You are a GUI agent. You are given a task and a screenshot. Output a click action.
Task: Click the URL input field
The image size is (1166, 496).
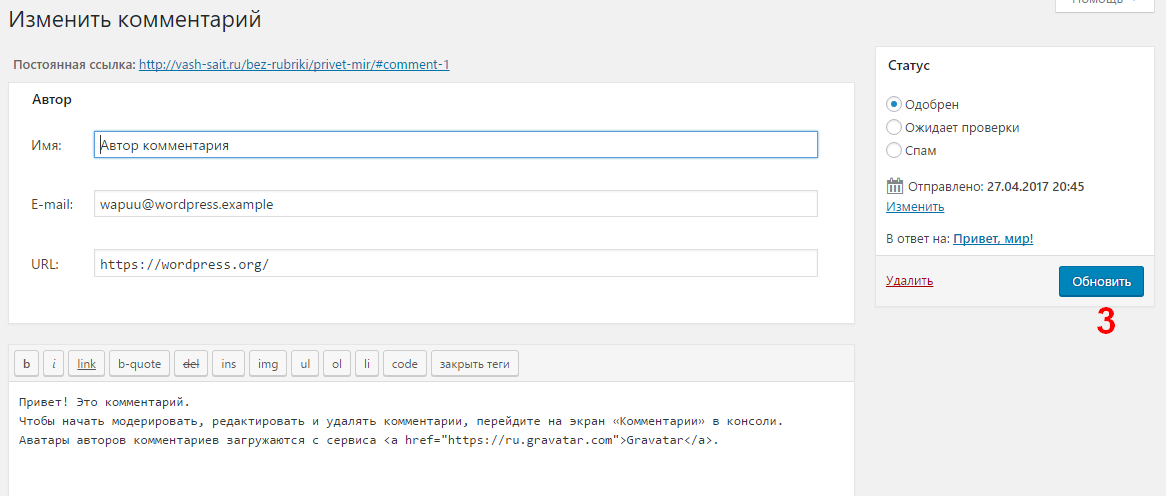tap(456, 263)
